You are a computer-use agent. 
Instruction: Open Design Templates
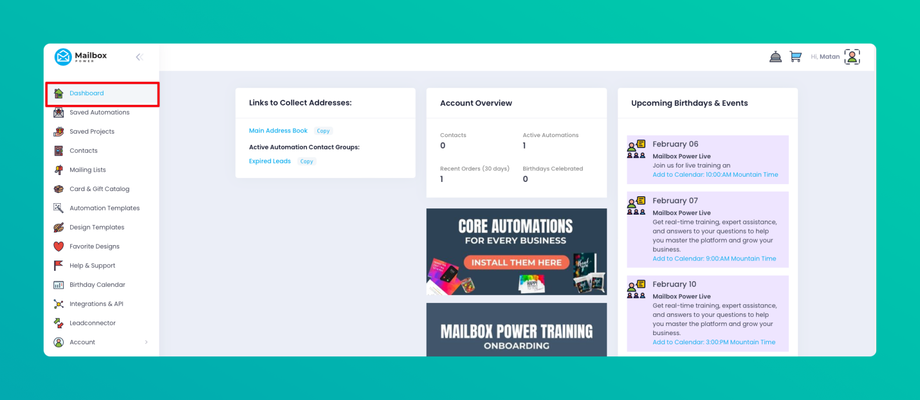pyautogui.click(x=97, y=227)
